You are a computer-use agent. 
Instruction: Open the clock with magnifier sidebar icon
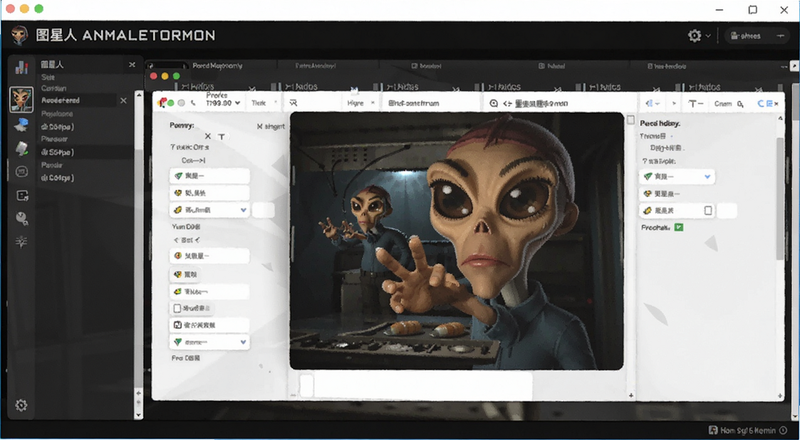coord(22,218)
